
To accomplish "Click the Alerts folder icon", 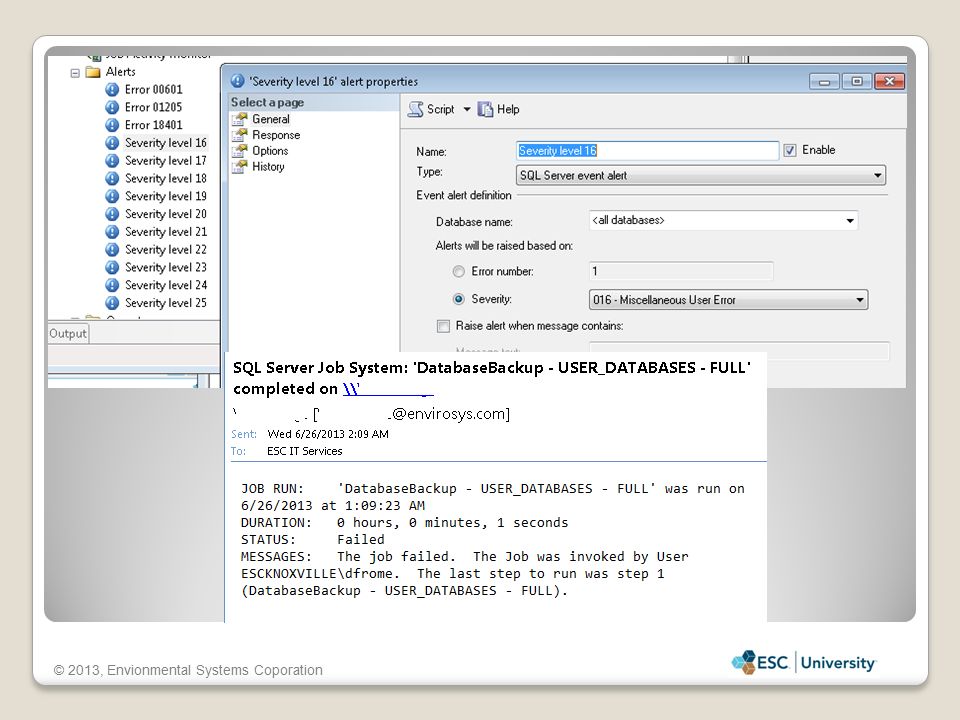I will click(93, 72).
